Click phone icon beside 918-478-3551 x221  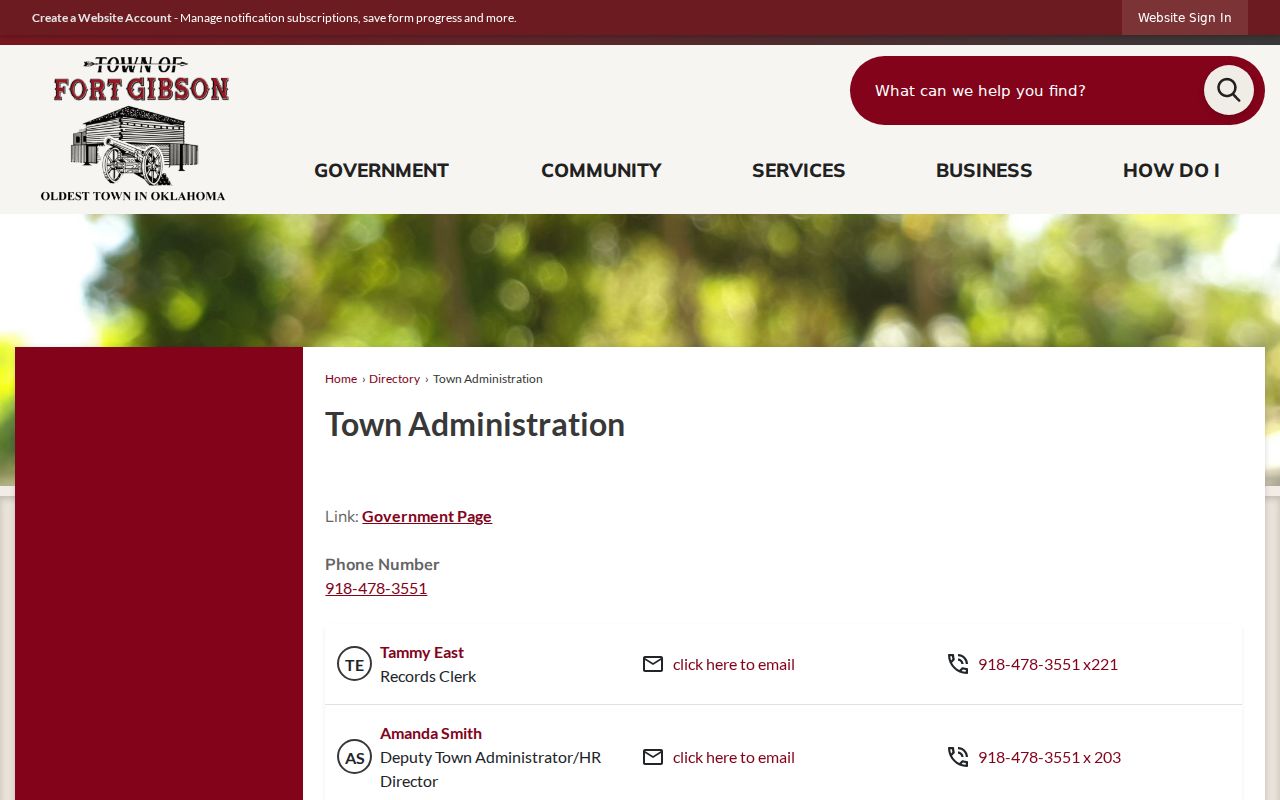point(958,664)
